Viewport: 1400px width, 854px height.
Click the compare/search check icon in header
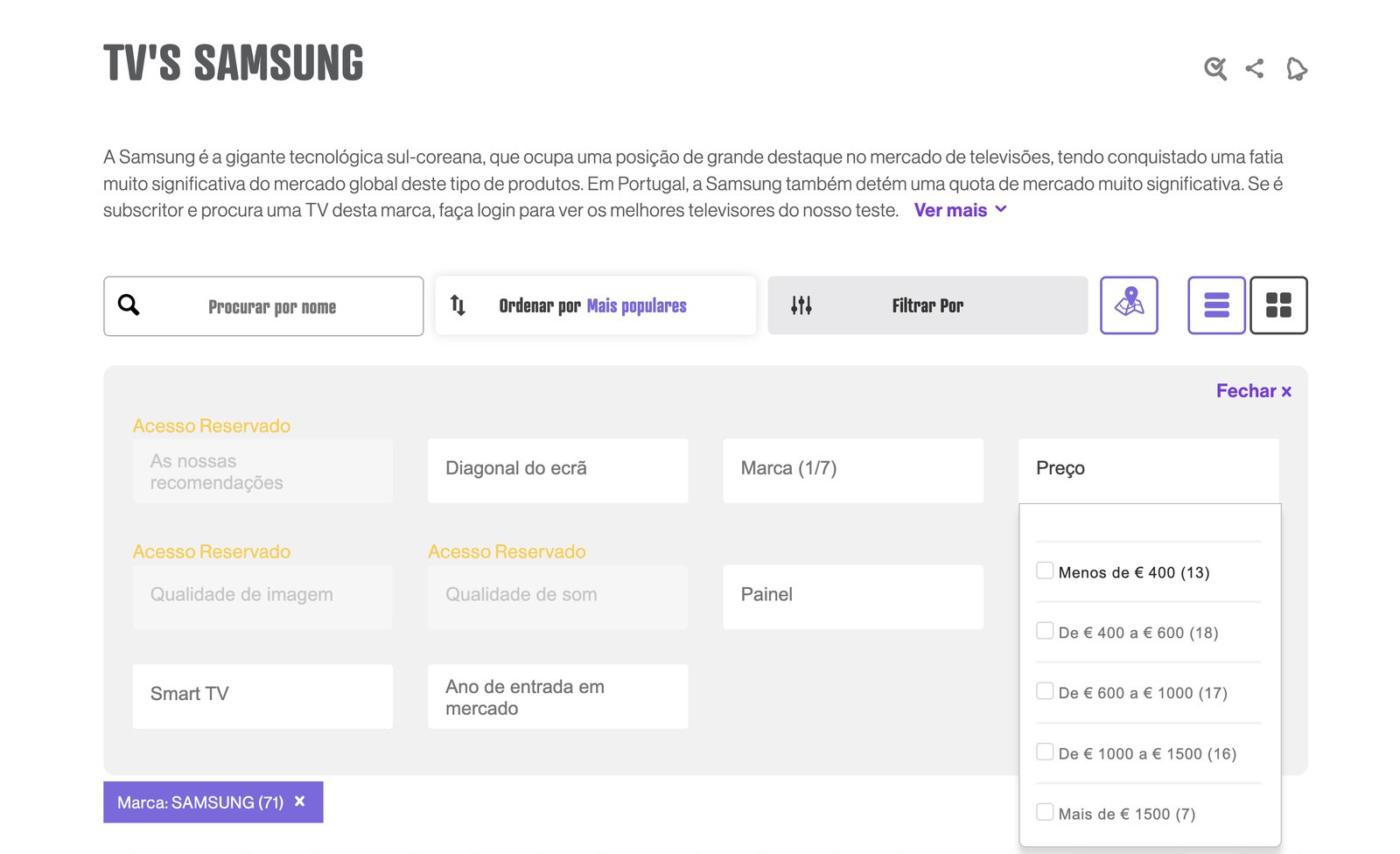click(x=1214, y=68)
